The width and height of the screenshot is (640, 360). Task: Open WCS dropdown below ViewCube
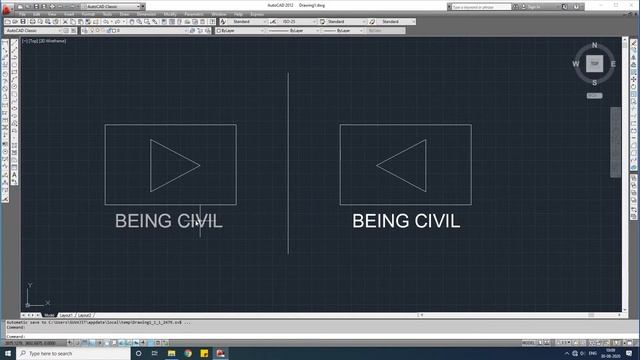(594, 96)
